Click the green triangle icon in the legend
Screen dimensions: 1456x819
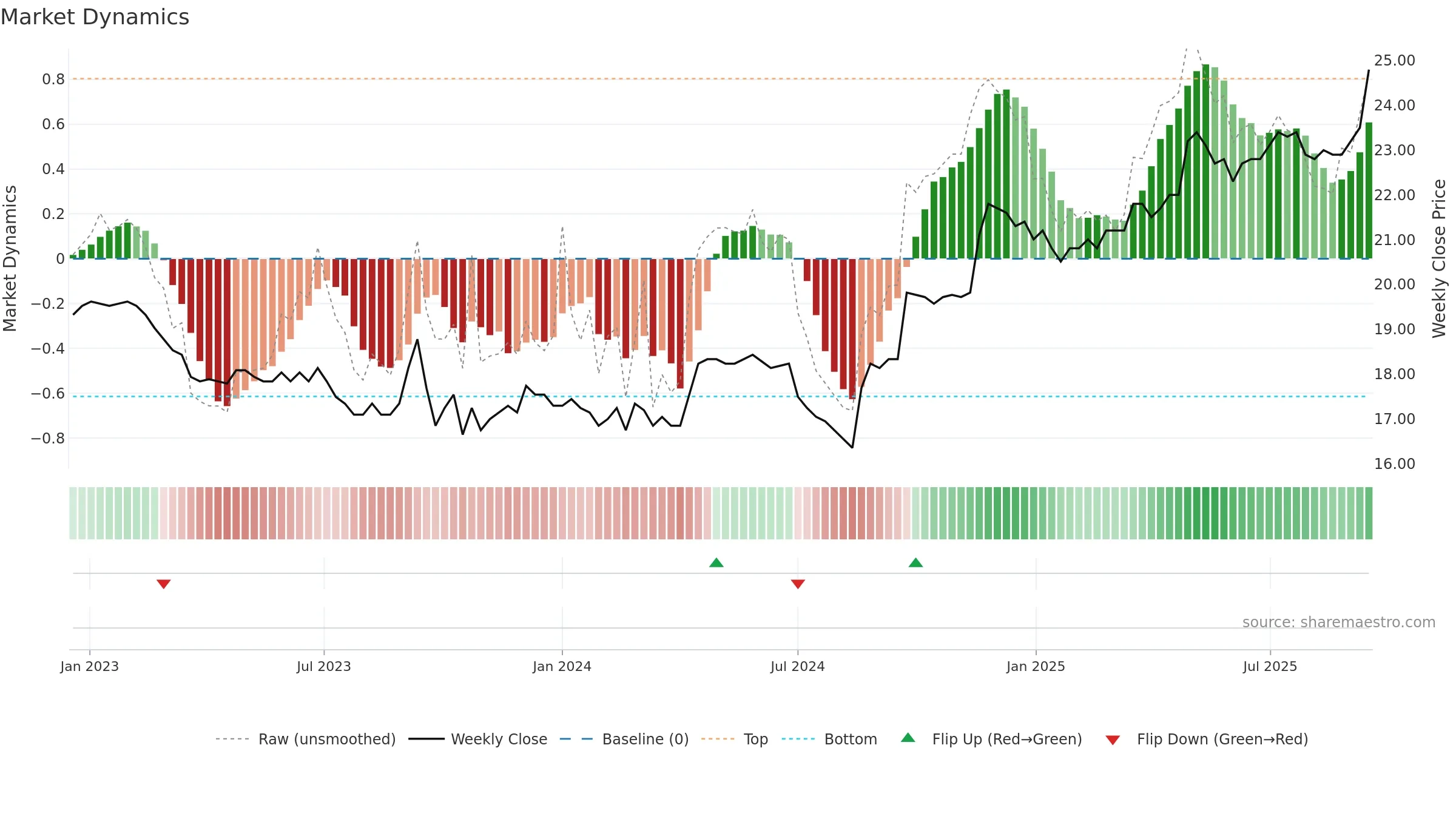pos(908,738)
